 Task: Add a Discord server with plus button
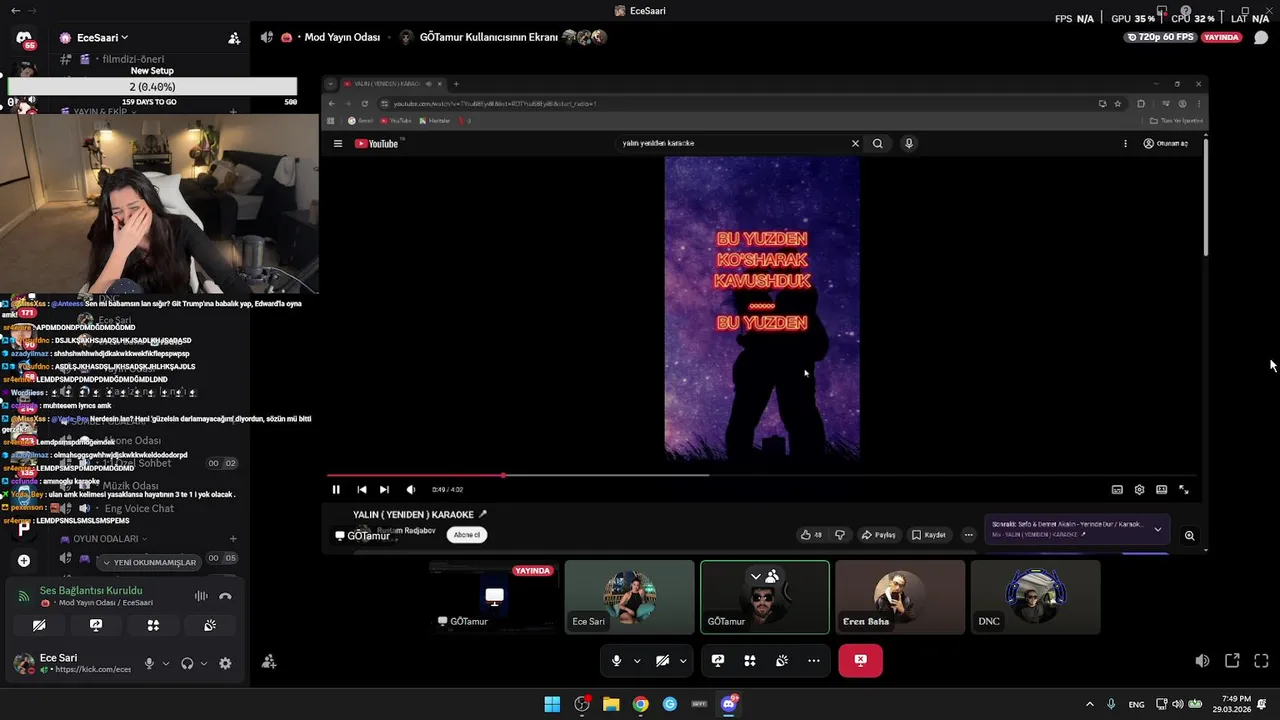(24, 561)
